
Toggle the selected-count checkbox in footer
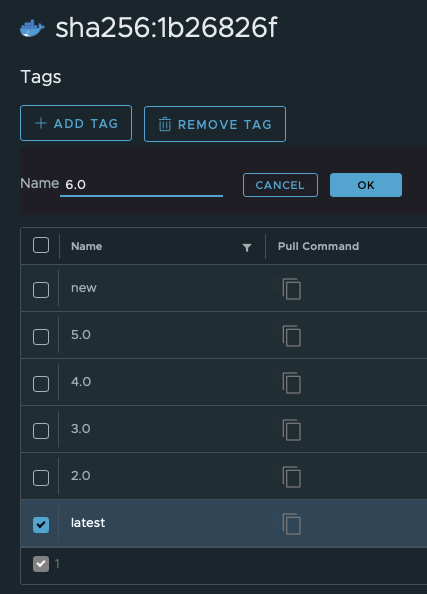(41, 564)
